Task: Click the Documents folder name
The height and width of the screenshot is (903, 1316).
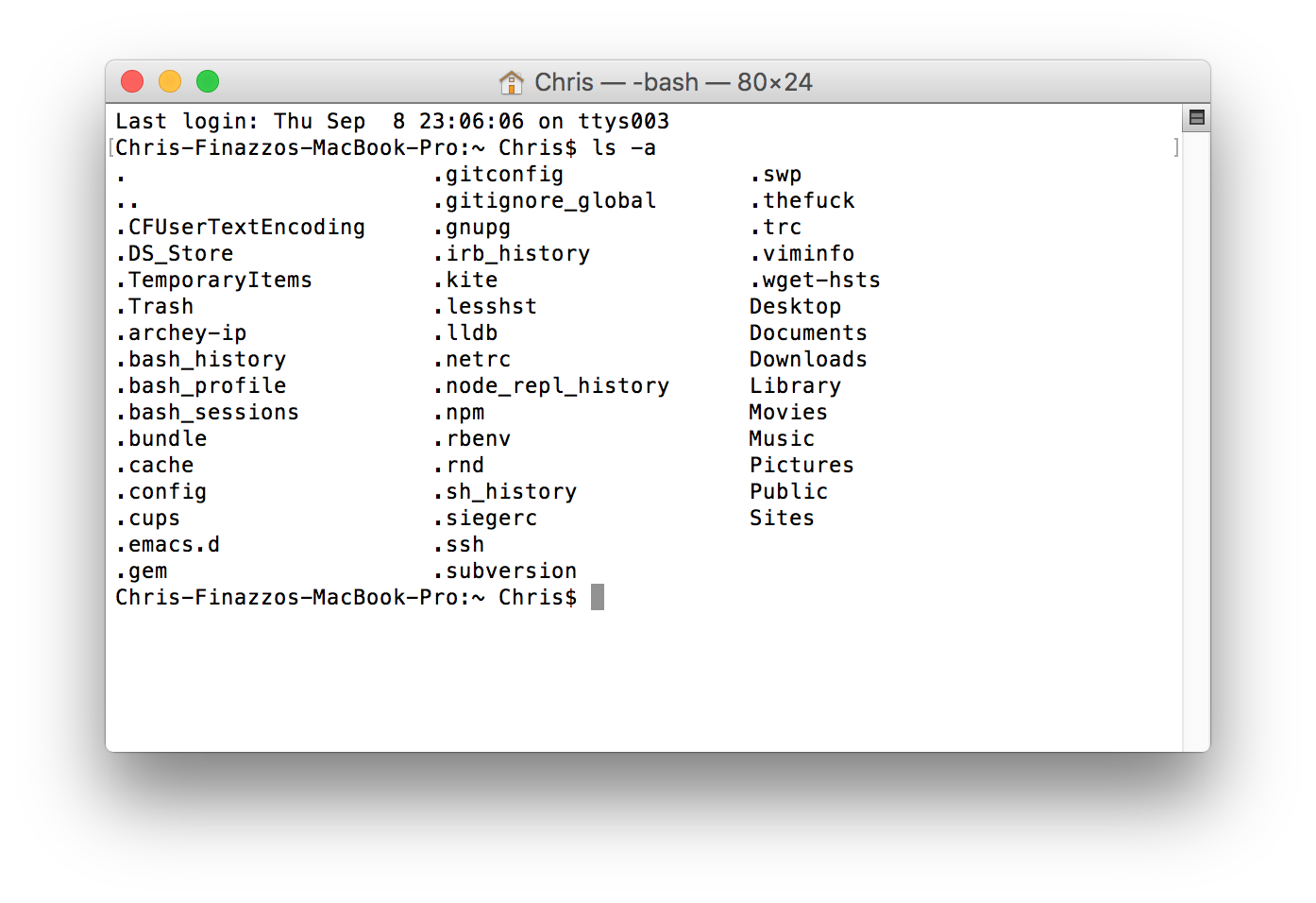Action: click(808, 332)
